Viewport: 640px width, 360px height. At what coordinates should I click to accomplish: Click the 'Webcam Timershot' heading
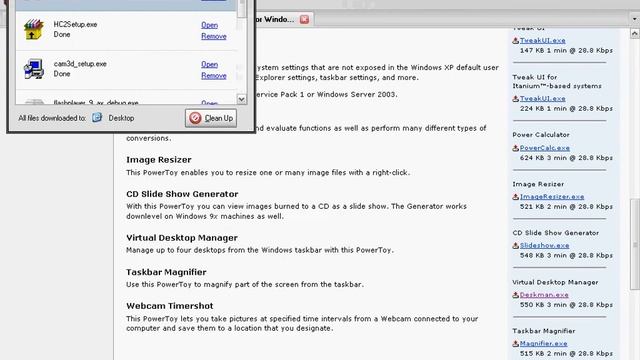[x=169, y=306]
